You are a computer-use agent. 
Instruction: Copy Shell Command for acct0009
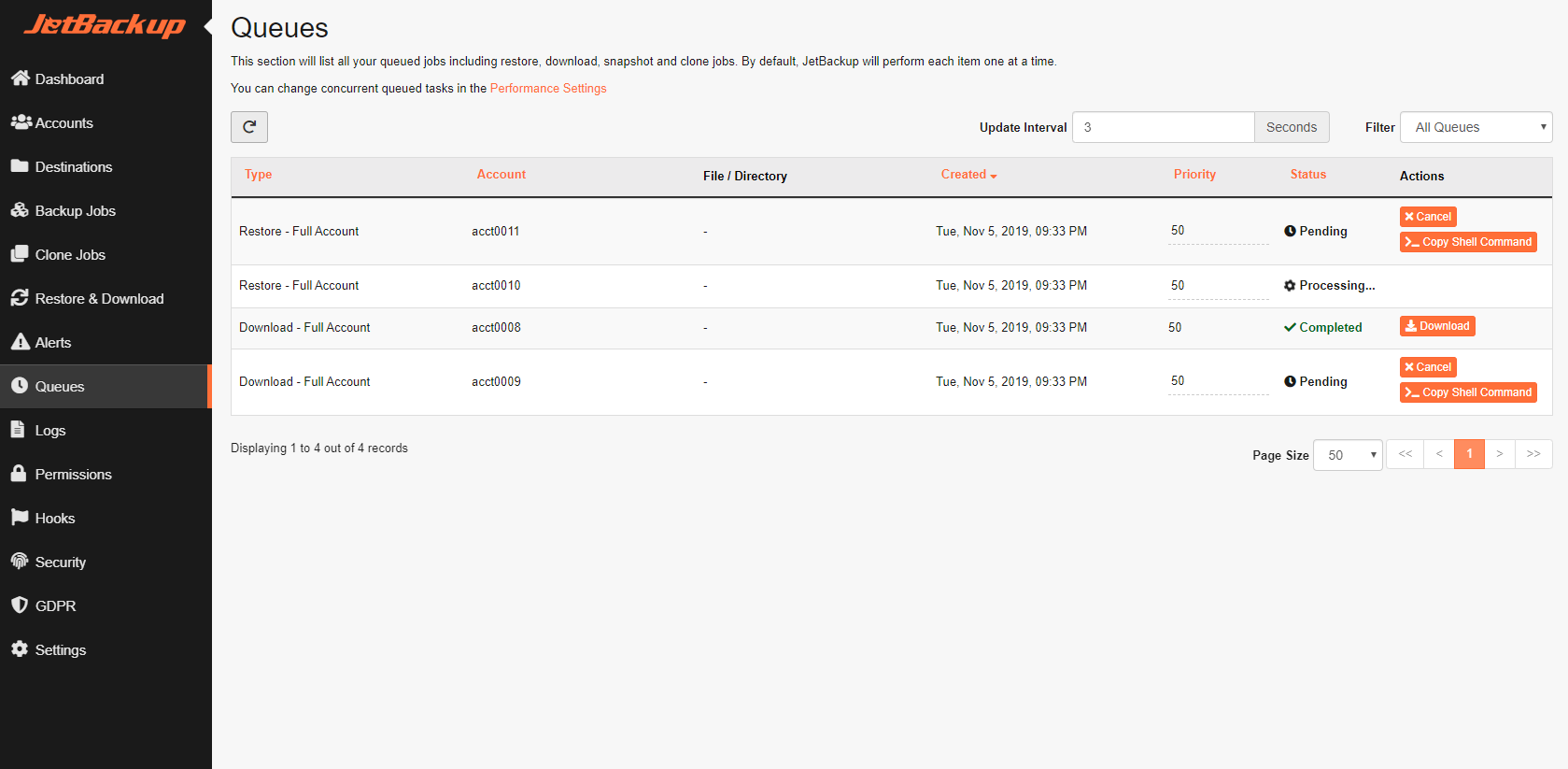[1468, 392]
